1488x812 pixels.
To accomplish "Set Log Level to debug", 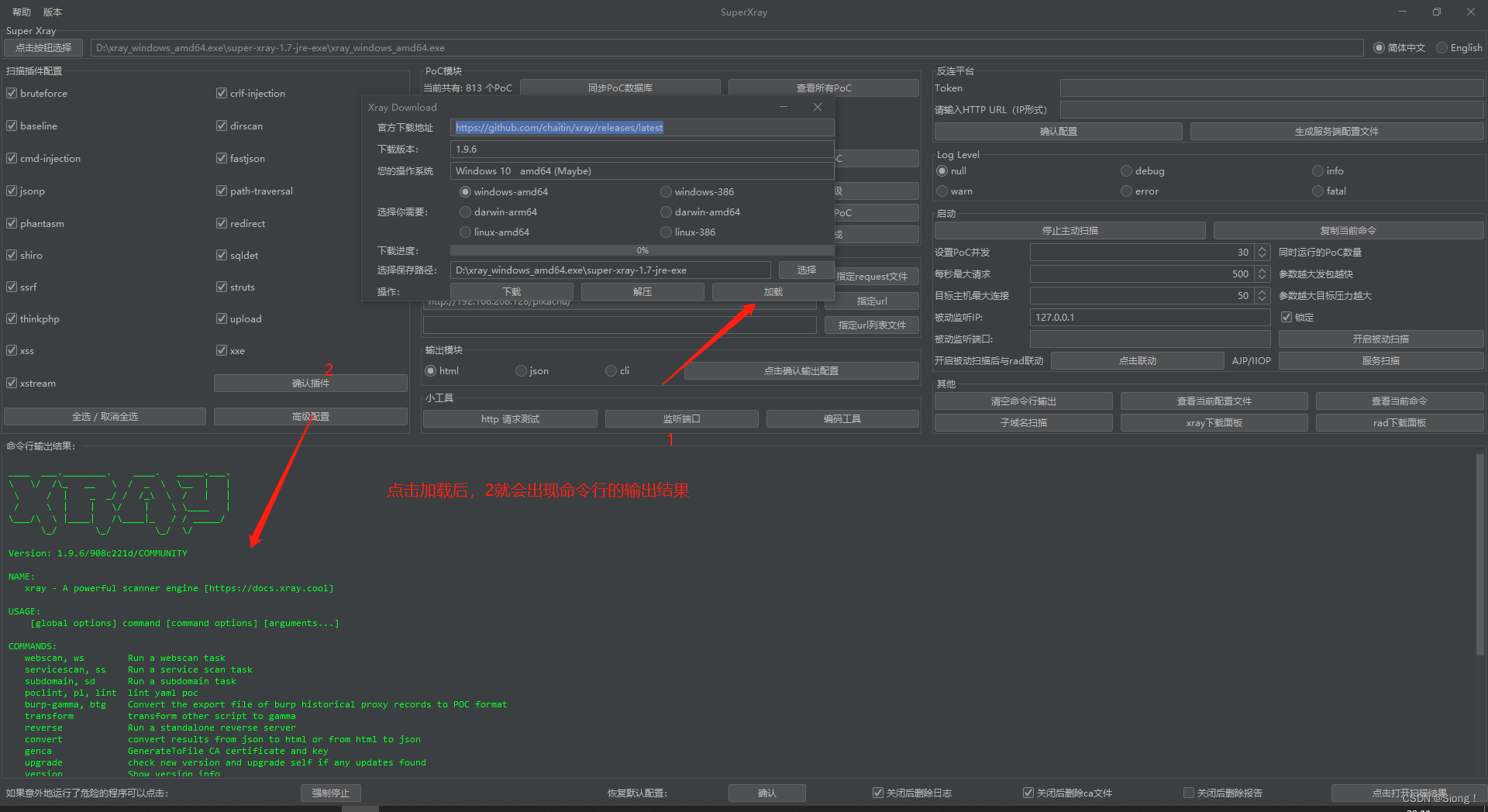I will coord(1126,170).
